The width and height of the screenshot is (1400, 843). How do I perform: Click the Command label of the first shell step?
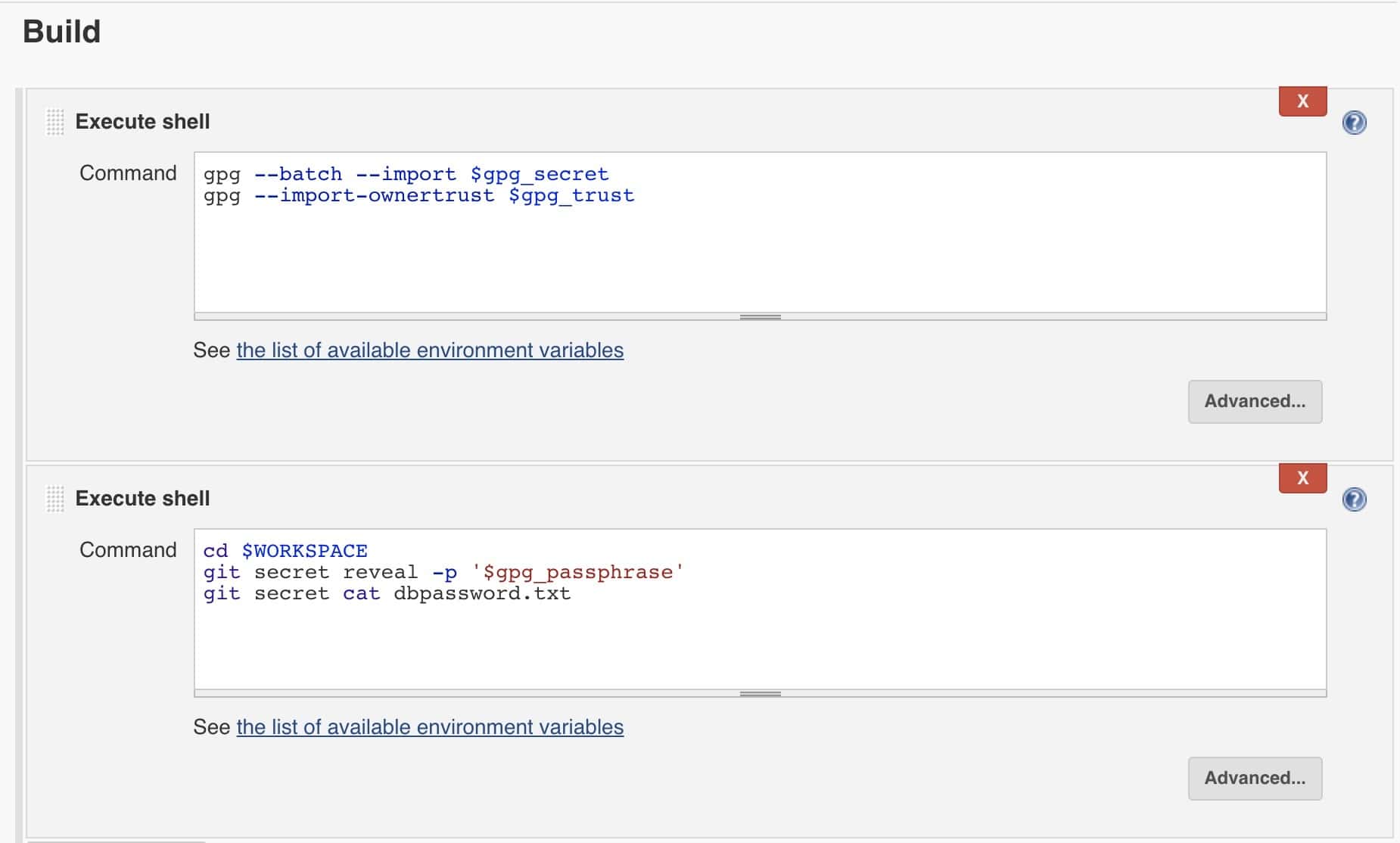pos(127,173)
